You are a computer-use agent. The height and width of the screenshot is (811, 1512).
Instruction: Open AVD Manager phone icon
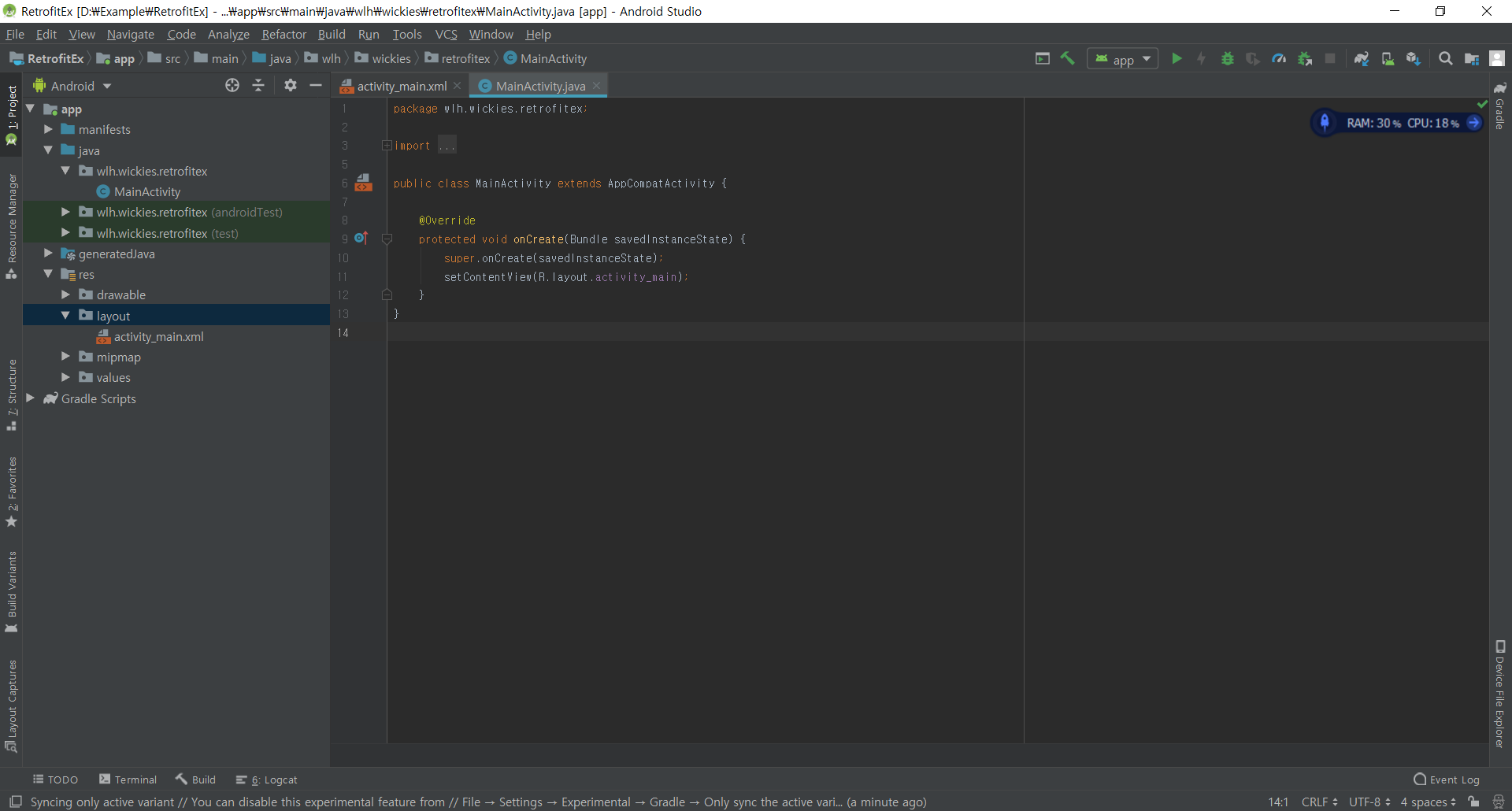coord(1388,58)
